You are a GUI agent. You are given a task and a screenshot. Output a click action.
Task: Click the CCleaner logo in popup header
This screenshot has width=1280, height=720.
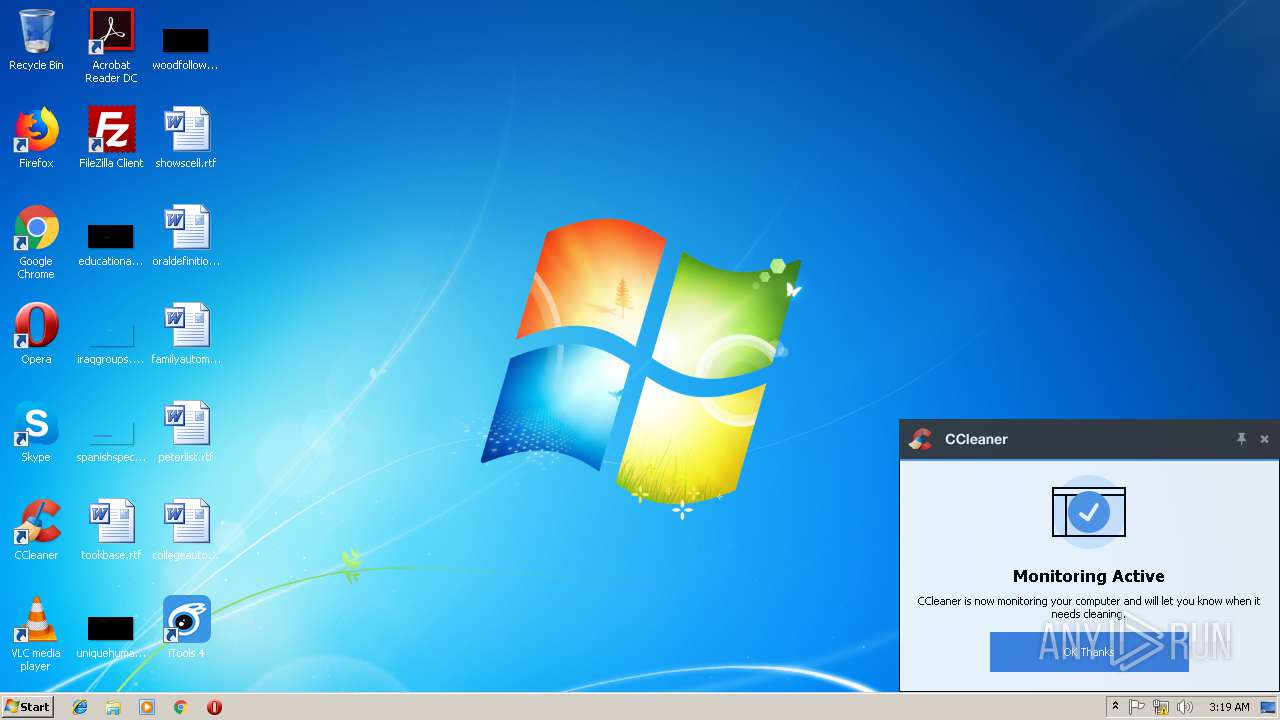tap(920, 439)
